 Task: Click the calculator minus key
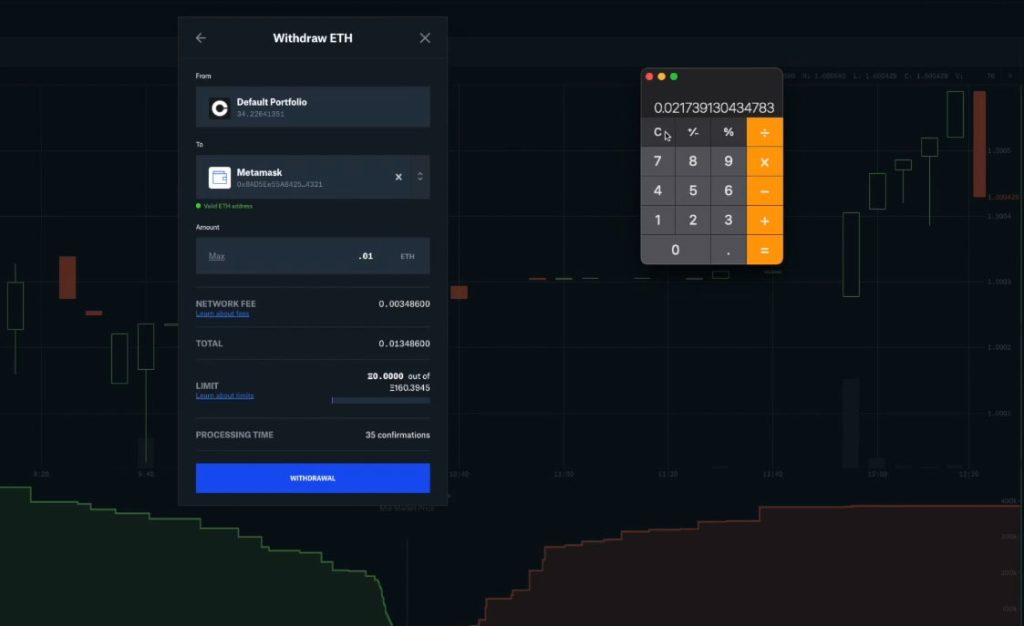coord(764,191)
